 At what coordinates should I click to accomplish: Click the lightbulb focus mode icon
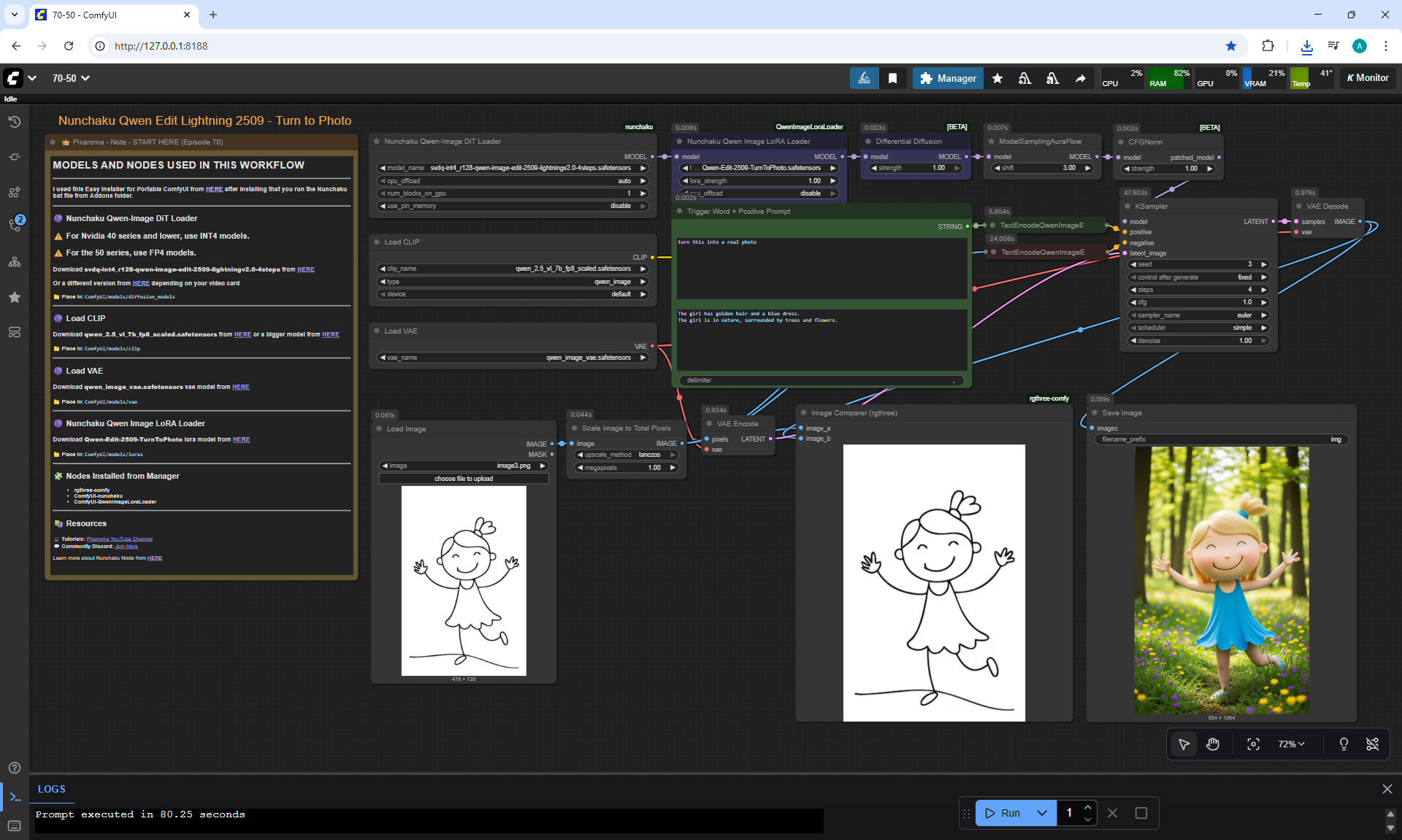(x=1343, y=744)
